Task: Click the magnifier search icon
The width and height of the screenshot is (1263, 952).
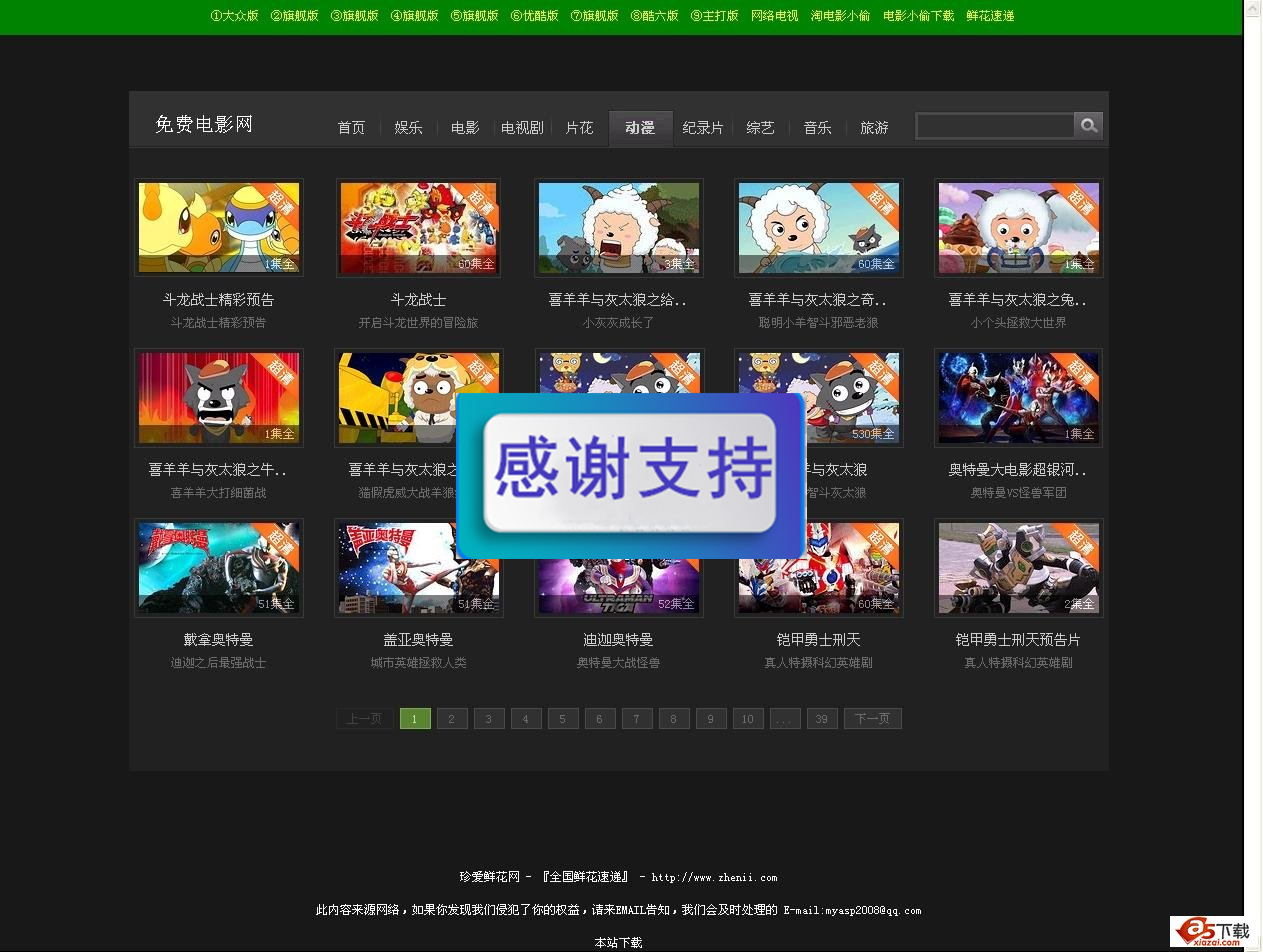Action: (1089, 125)
